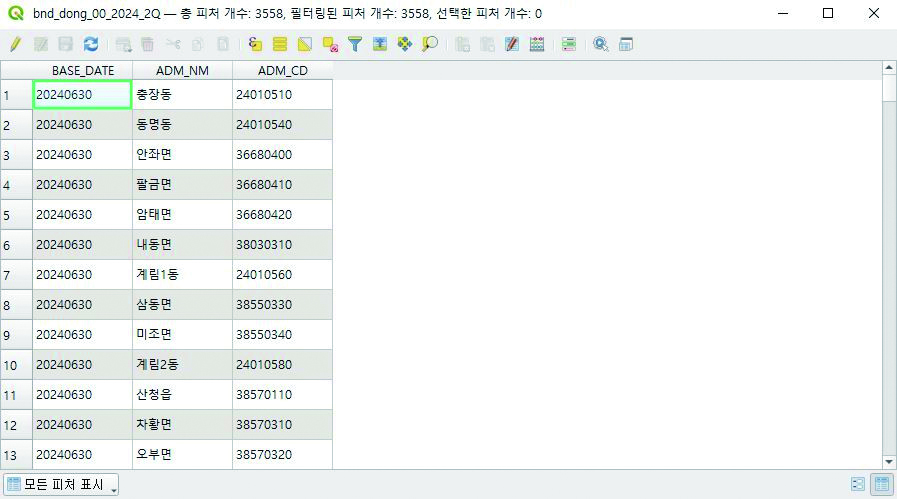Select row 7 by its row header

[16, 274]
